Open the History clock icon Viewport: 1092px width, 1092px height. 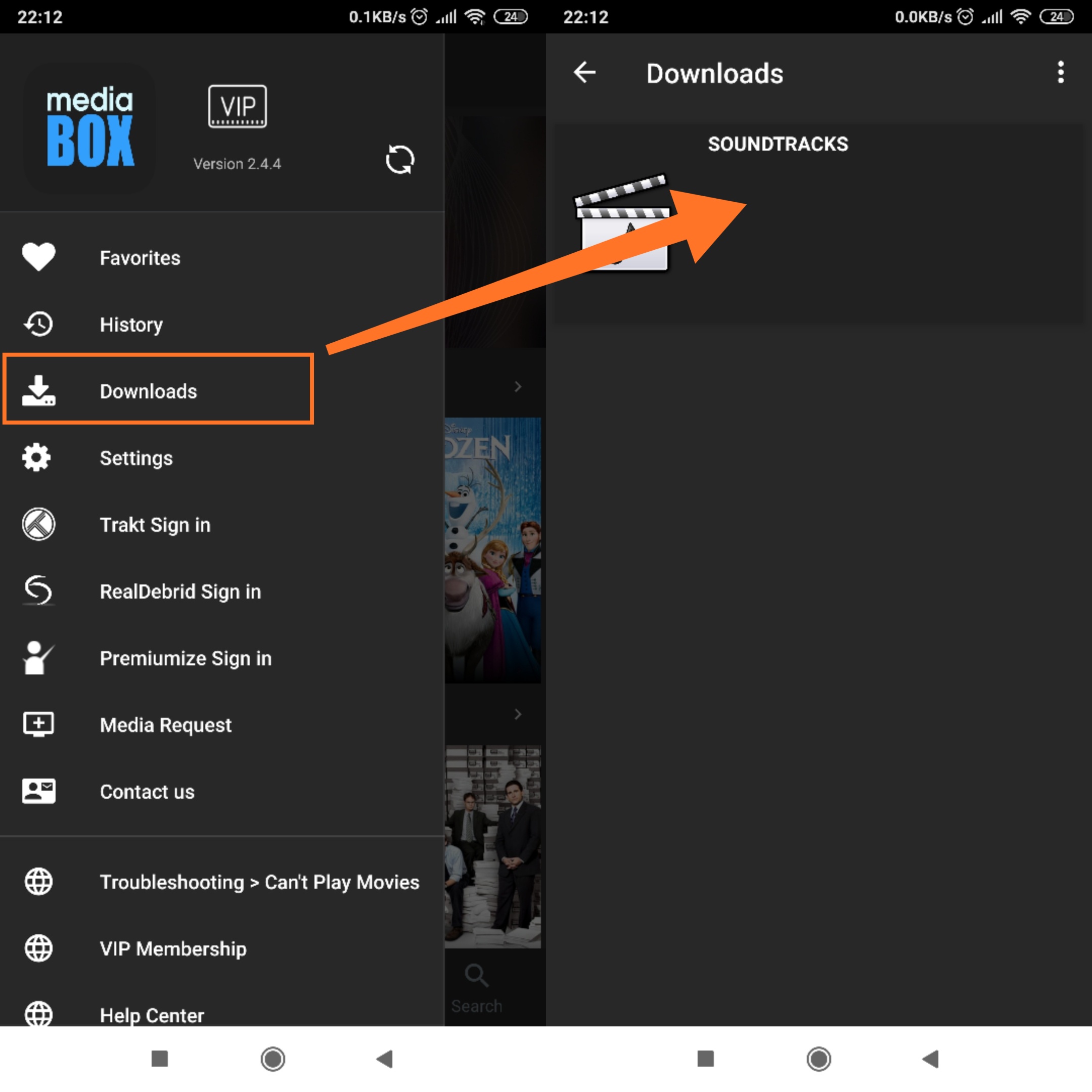[x=38, y=324]
